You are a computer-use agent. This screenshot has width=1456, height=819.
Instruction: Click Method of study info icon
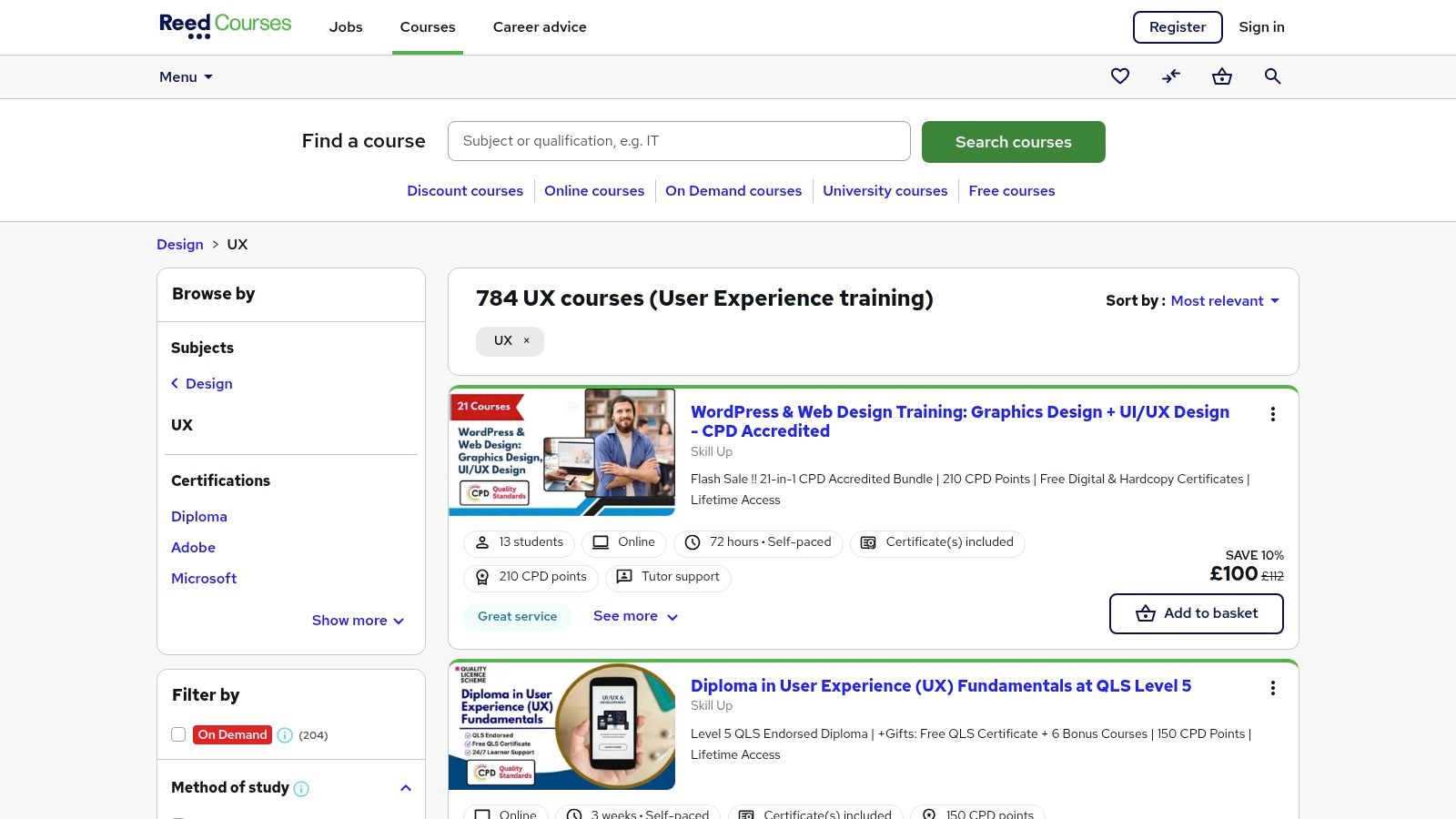pyautogui.click(x=301, y=789)
